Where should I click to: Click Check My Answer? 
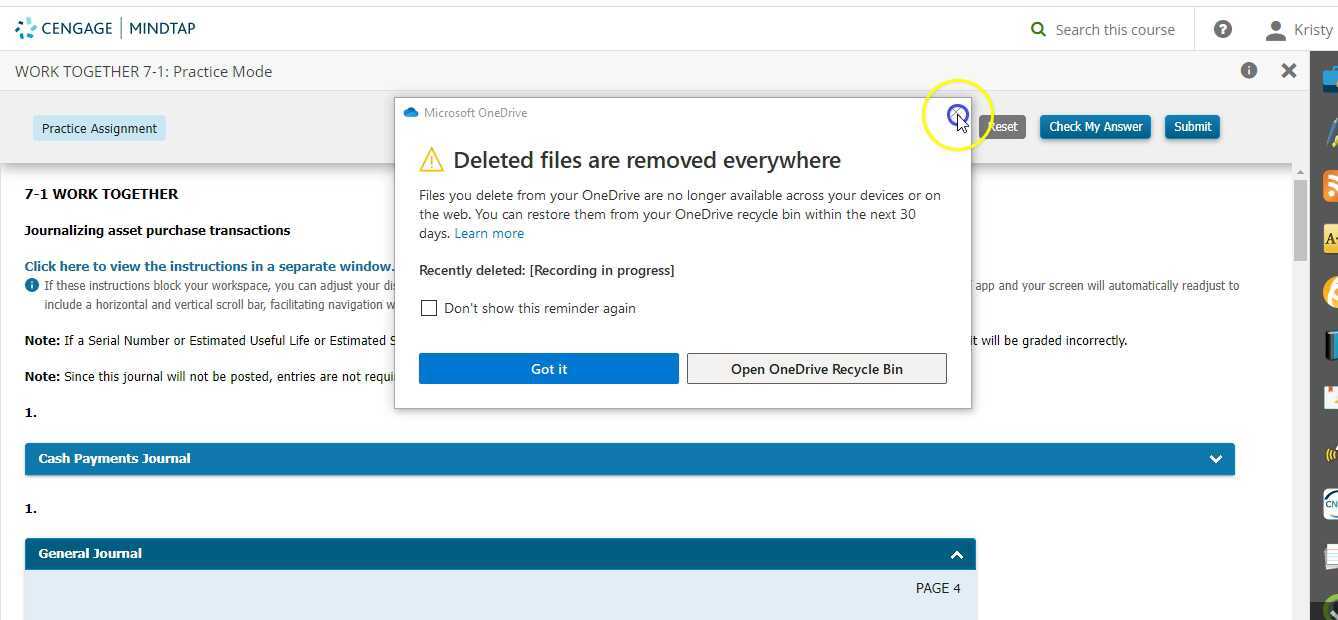point(1095,127)
